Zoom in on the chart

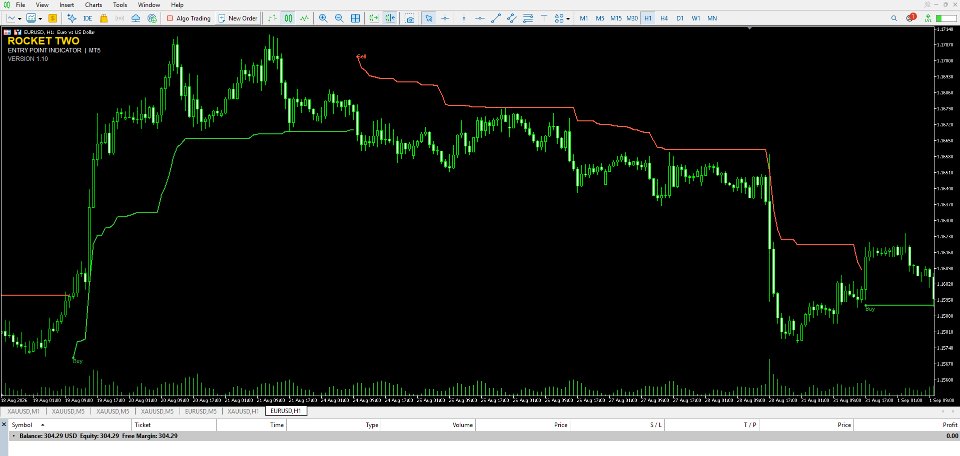click(x=323, y=18)
